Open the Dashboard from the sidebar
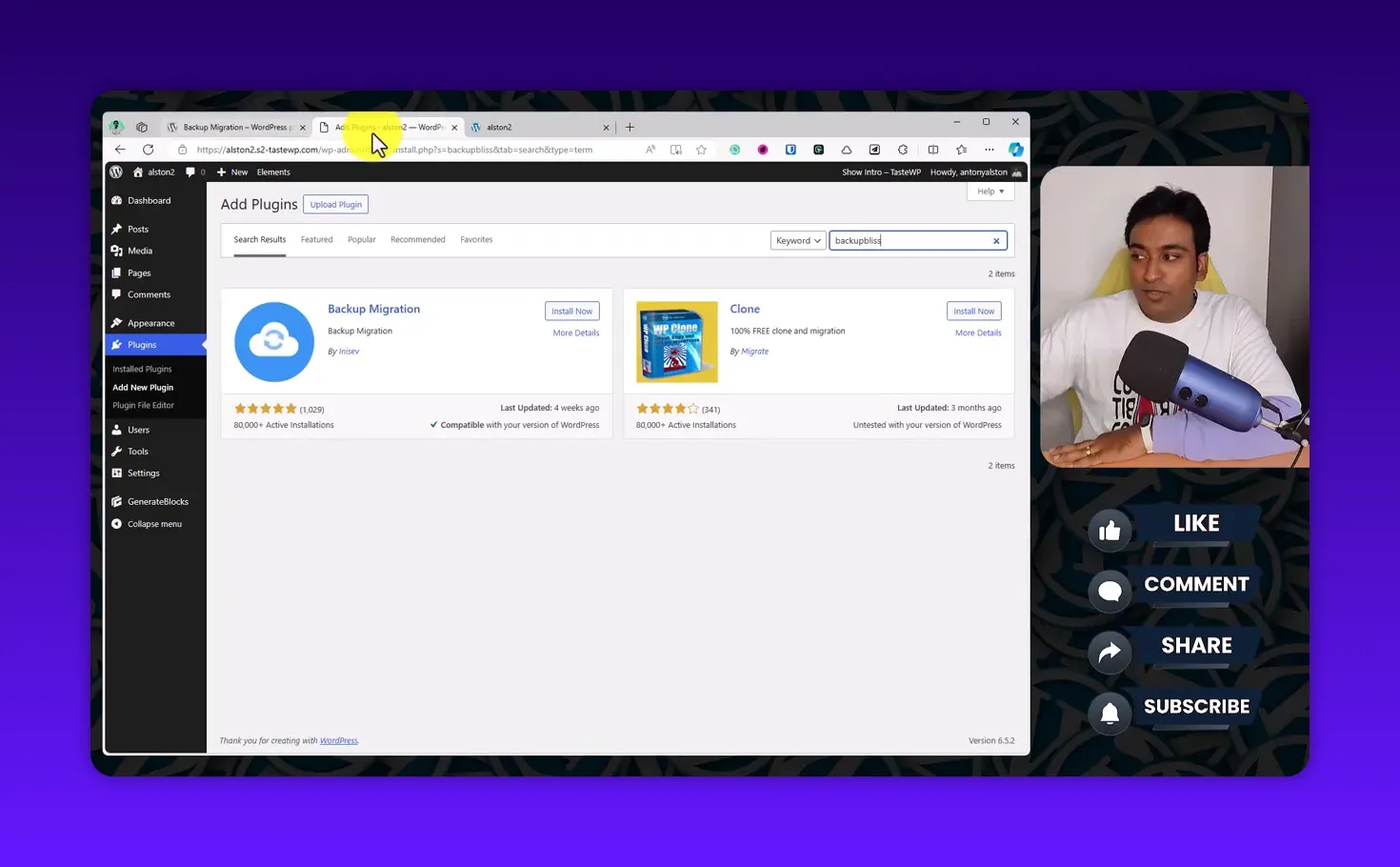The image size is (1400, 867). click(150, 200)
